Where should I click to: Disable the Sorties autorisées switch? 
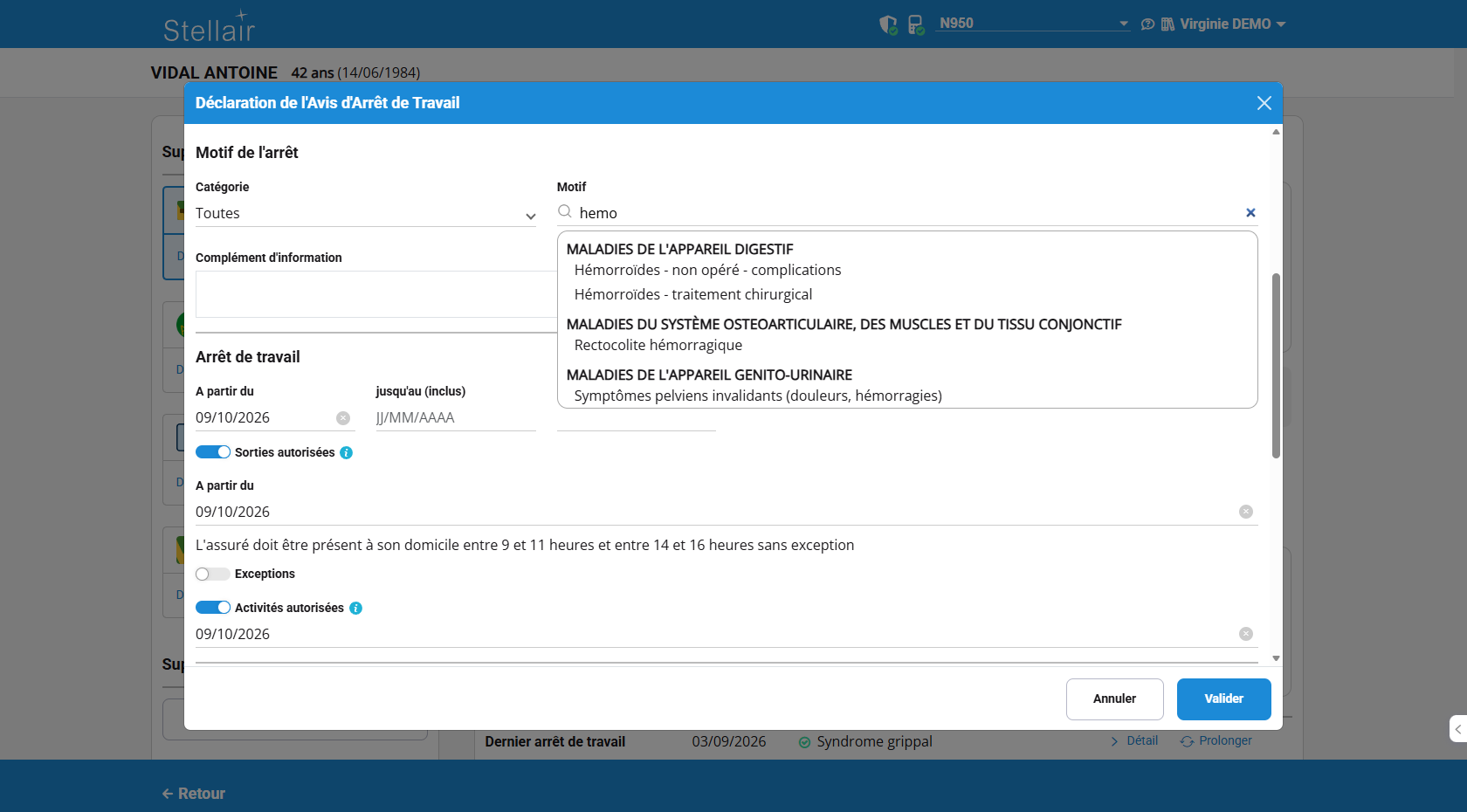pos(213,452)
